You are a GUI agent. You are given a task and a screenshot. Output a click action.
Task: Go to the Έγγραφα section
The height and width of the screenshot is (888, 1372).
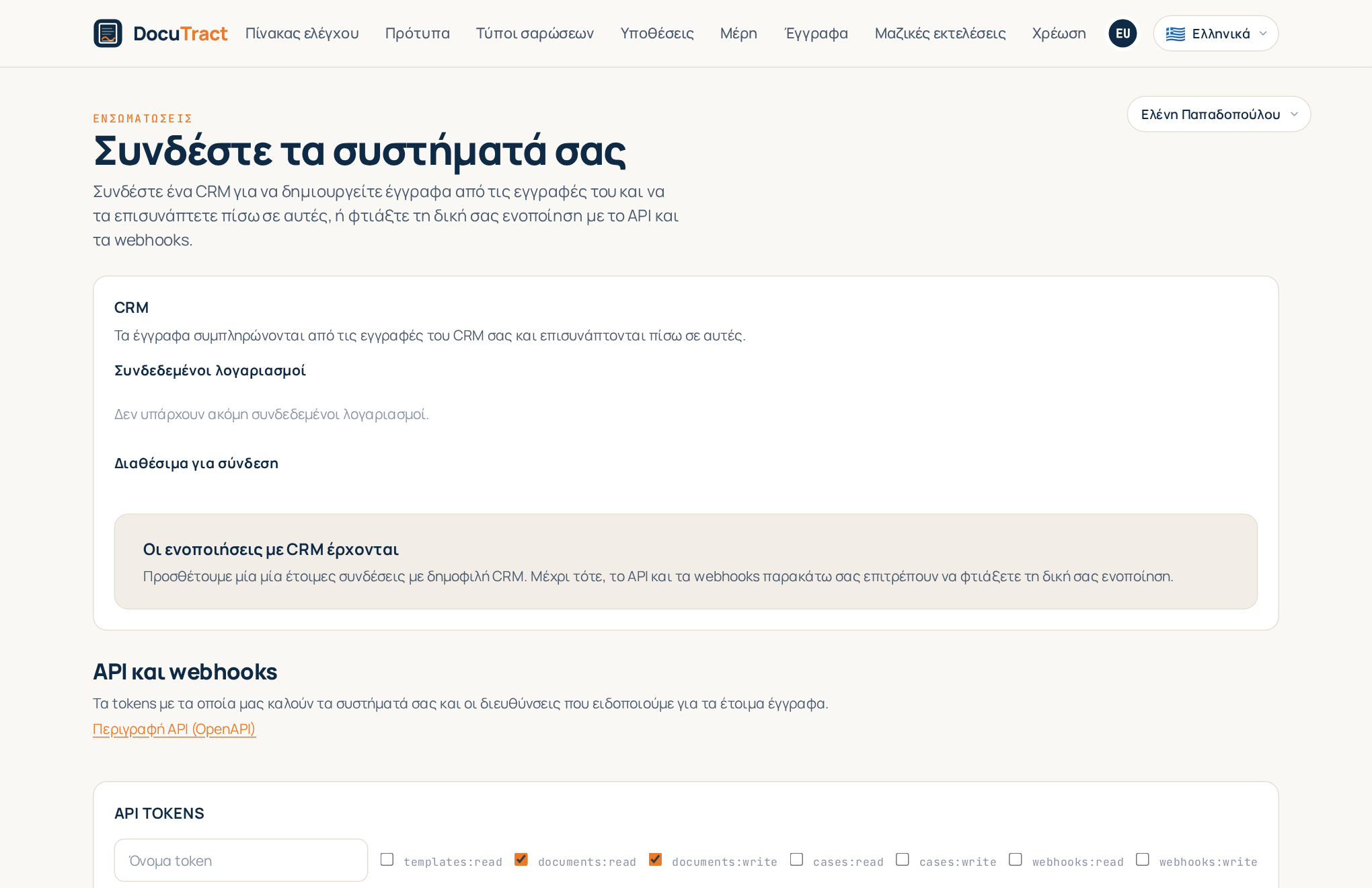[816, 34]
